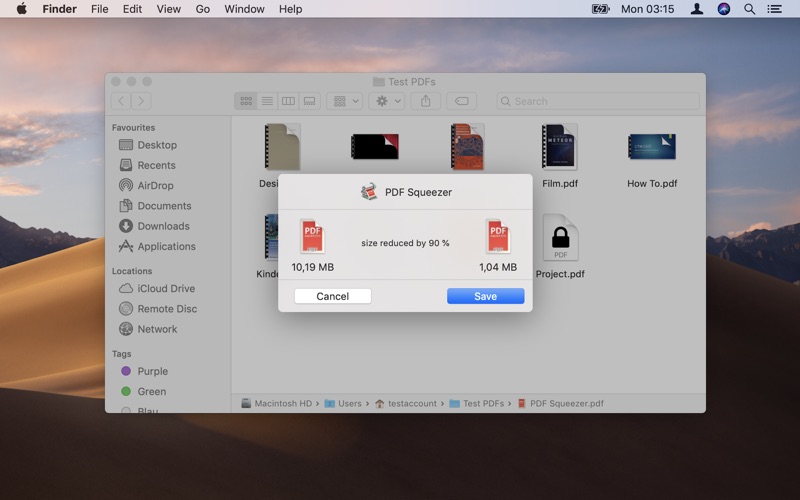Select the black PDF thumbnail with red corner
Viewport: 800px width, 500px height.
click(x=374, y=147)
